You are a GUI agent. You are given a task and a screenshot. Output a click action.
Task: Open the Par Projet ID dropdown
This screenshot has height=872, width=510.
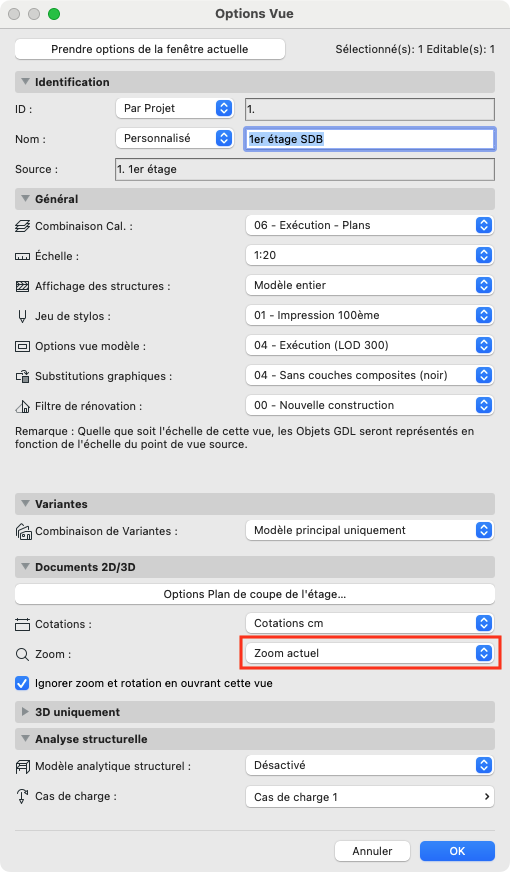coord(174,108)
